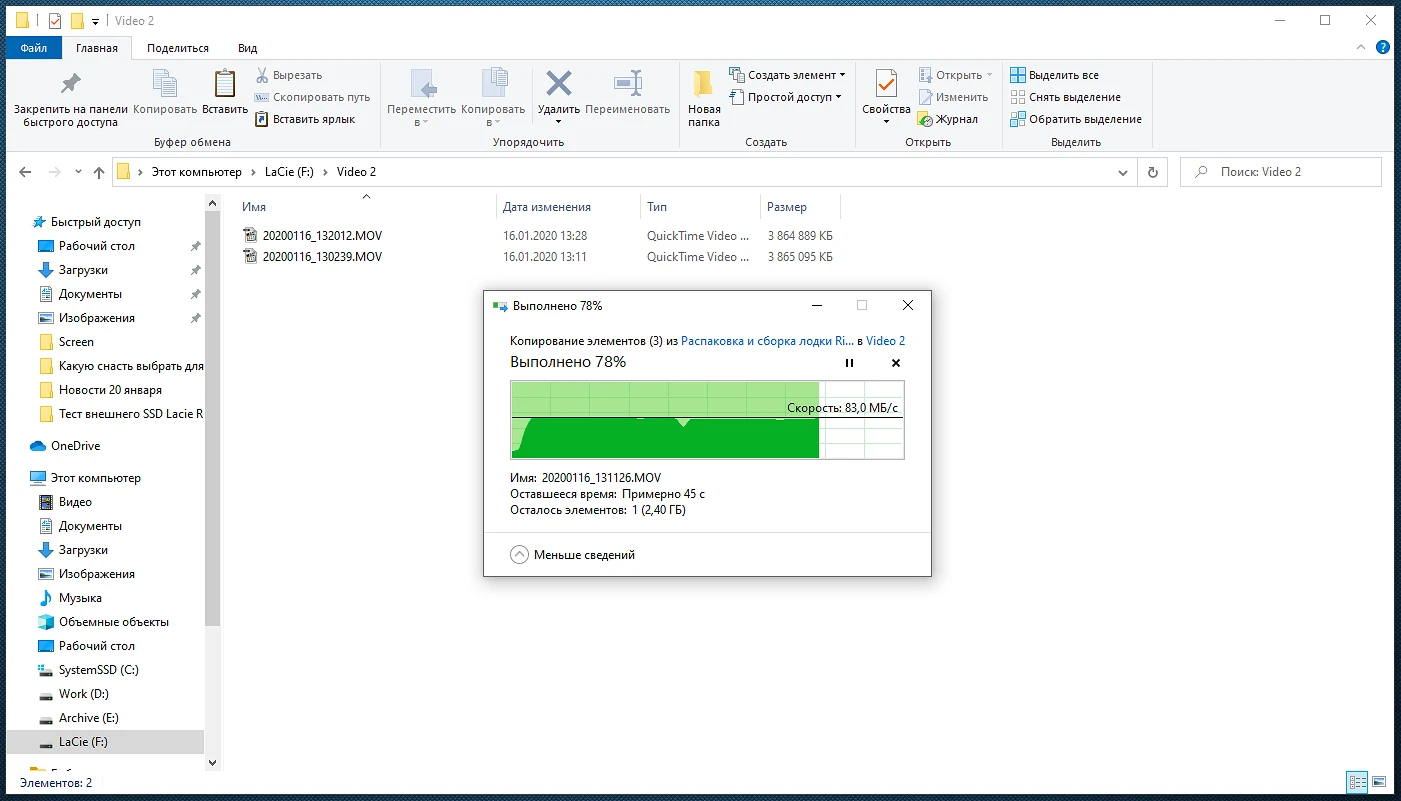The image size is (1401, 801).
Task: Refresh the folder with the refresh icon
Action: pos(1152,172)
